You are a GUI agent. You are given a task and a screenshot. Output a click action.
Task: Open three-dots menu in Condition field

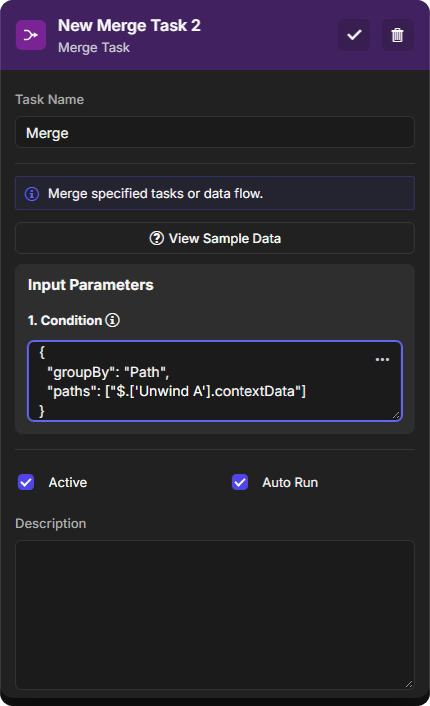click(x=382, y=359)
